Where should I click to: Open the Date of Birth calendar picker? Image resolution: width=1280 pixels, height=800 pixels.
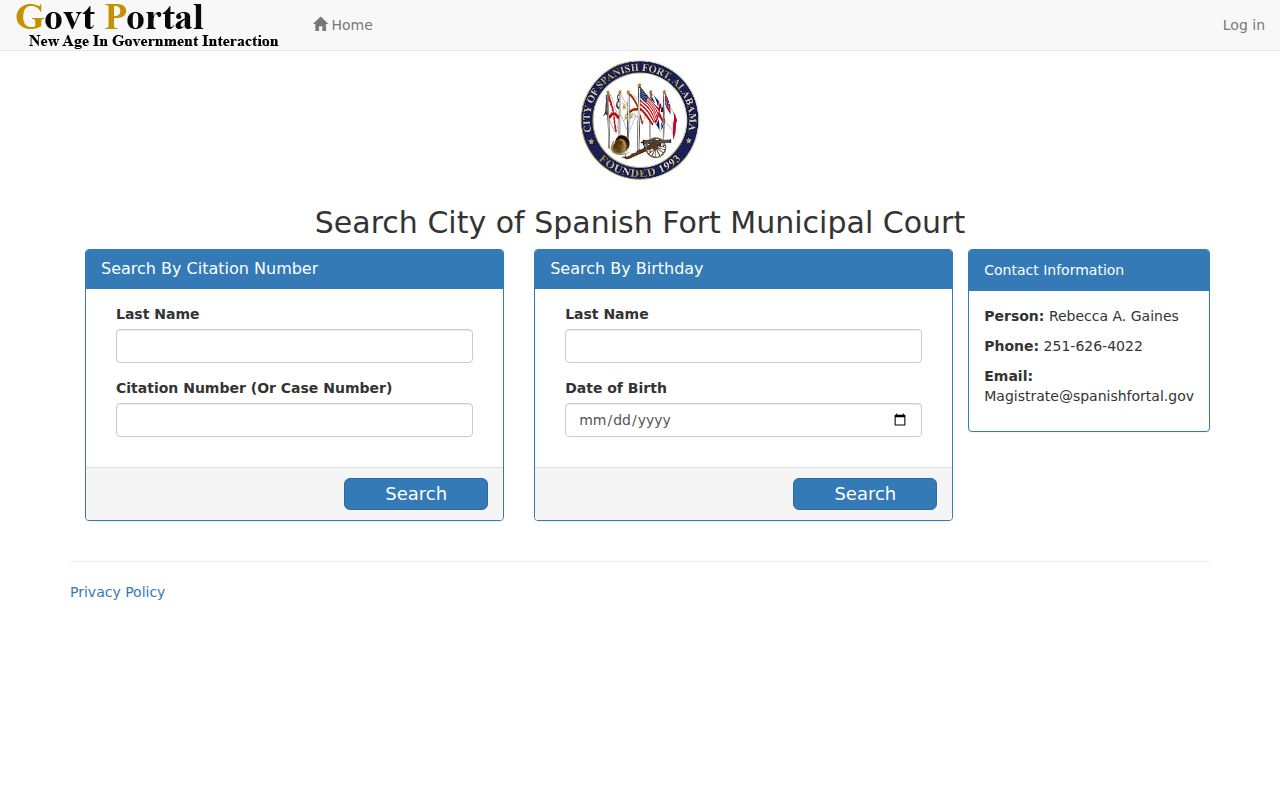coord(900,420)
